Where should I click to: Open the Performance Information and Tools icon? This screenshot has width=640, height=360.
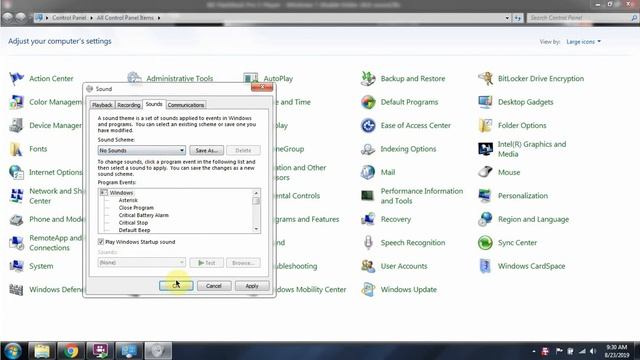coord(368,196)
